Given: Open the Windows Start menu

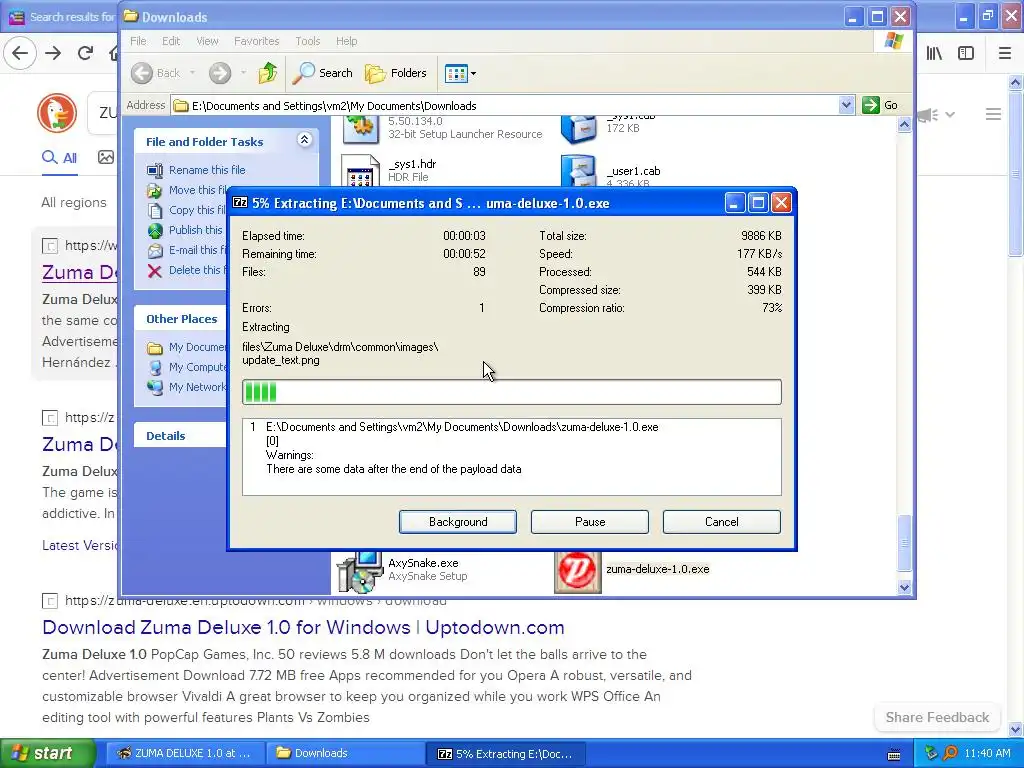Looking at the screenshot, I should pyautogui.click(x=48, y=753).
